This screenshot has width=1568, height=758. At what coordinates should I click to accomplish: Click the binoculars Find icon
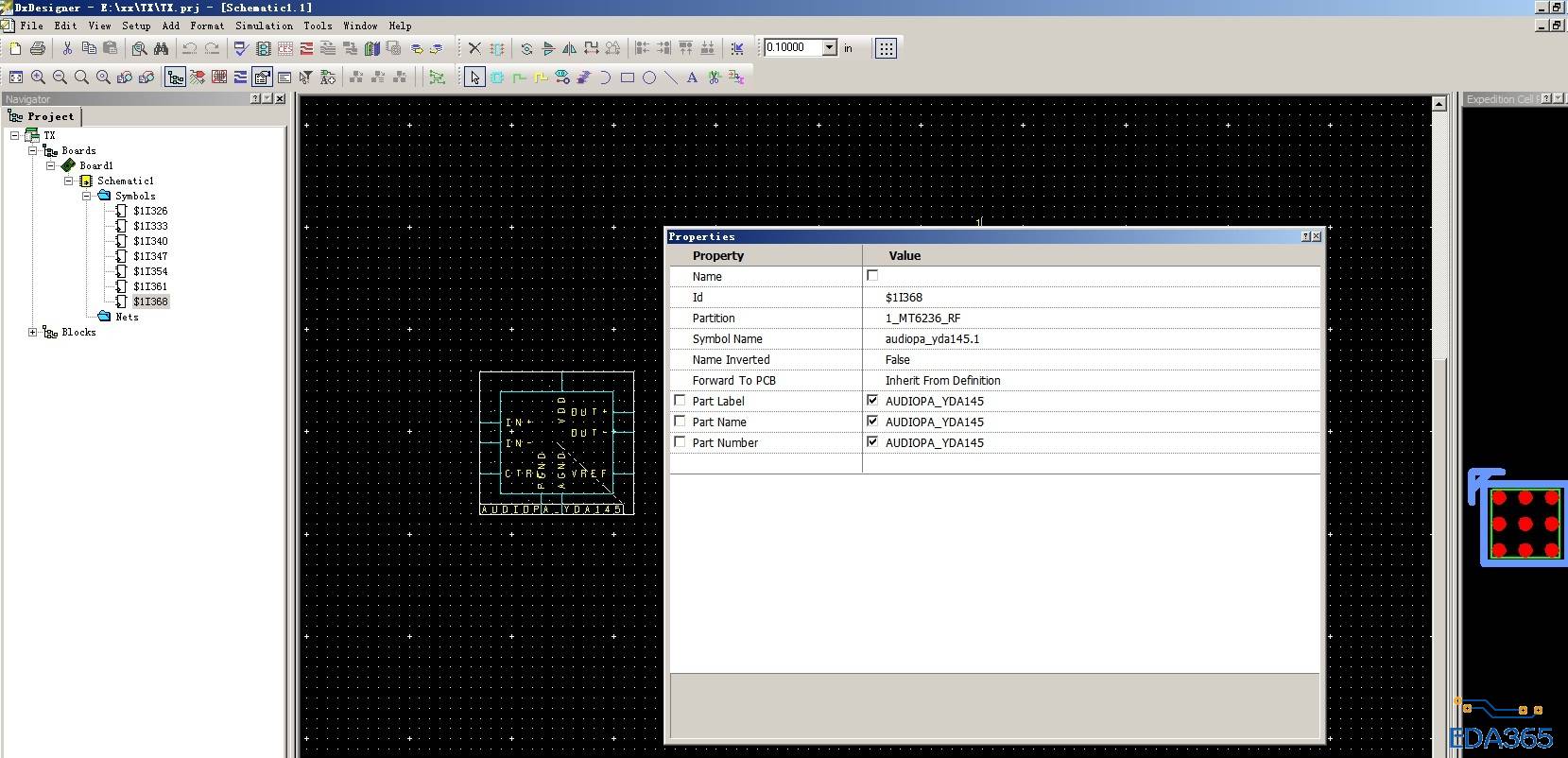[x=162, y=48]
